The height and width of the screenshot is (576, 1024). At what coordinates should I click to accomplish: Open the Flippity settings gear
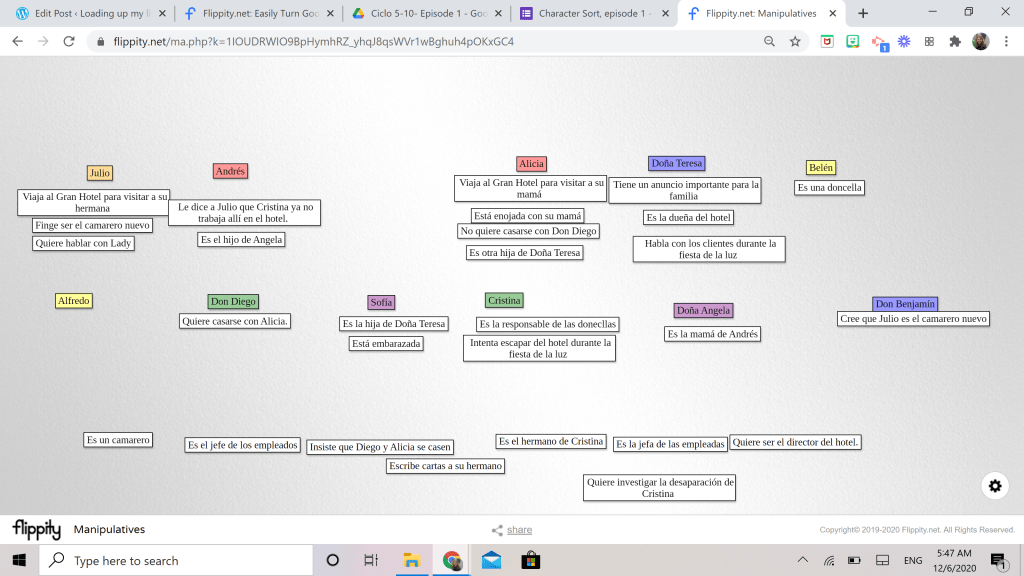pyautogui.click(x=994, y=486)
